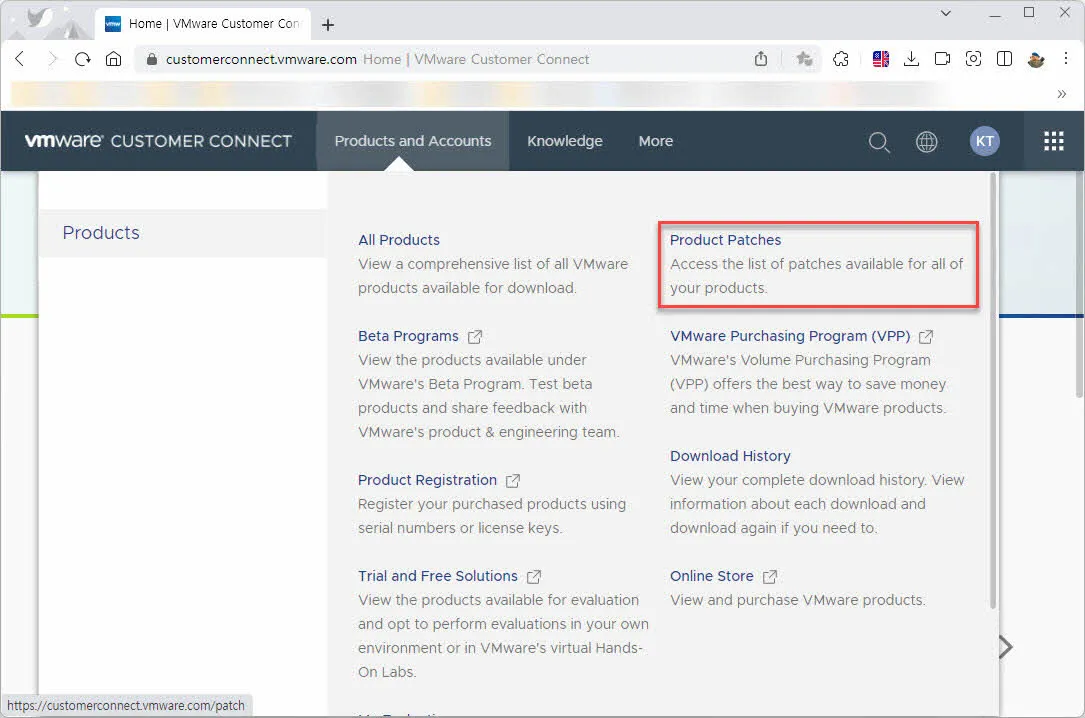Switch to the Home VMware Customer Connect tab
1085x718 pixels.
200,23
